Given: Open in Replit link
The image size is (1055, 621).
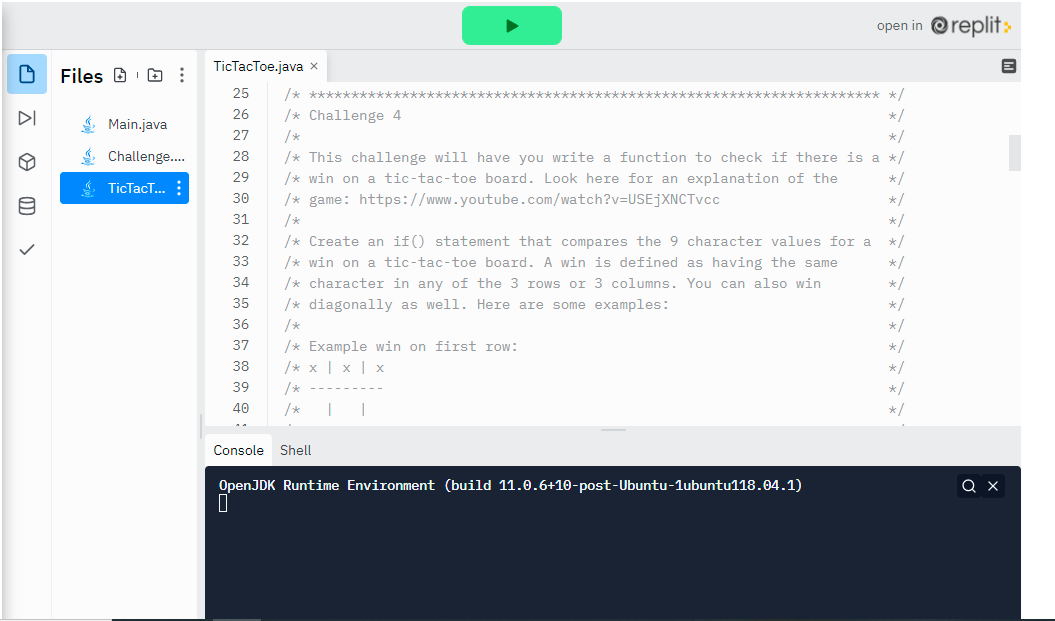Looking at the screenshot, I should point(943,26).
